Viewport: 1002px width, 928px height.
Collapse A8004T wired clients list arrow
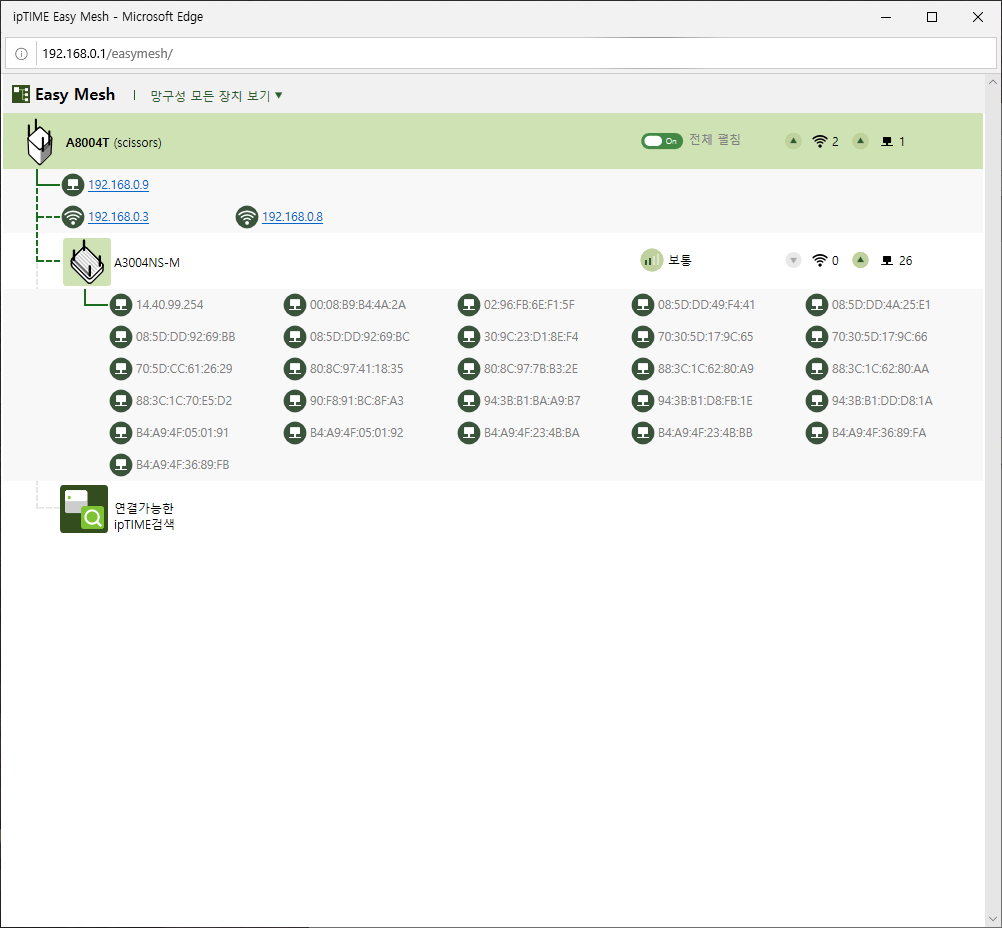coord(861,141)
